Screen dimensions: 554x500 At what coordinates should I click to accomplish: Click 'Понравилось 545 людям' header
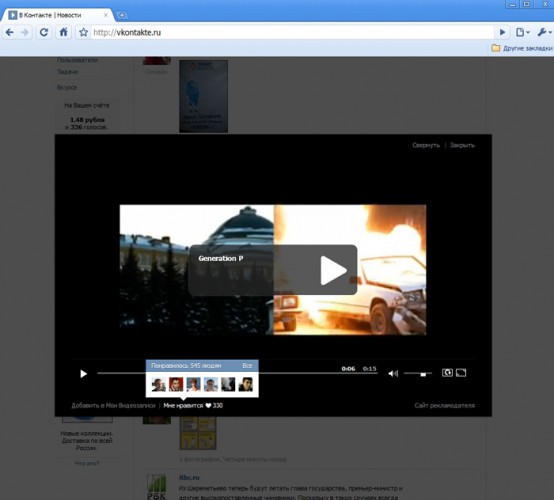[186, 365]
